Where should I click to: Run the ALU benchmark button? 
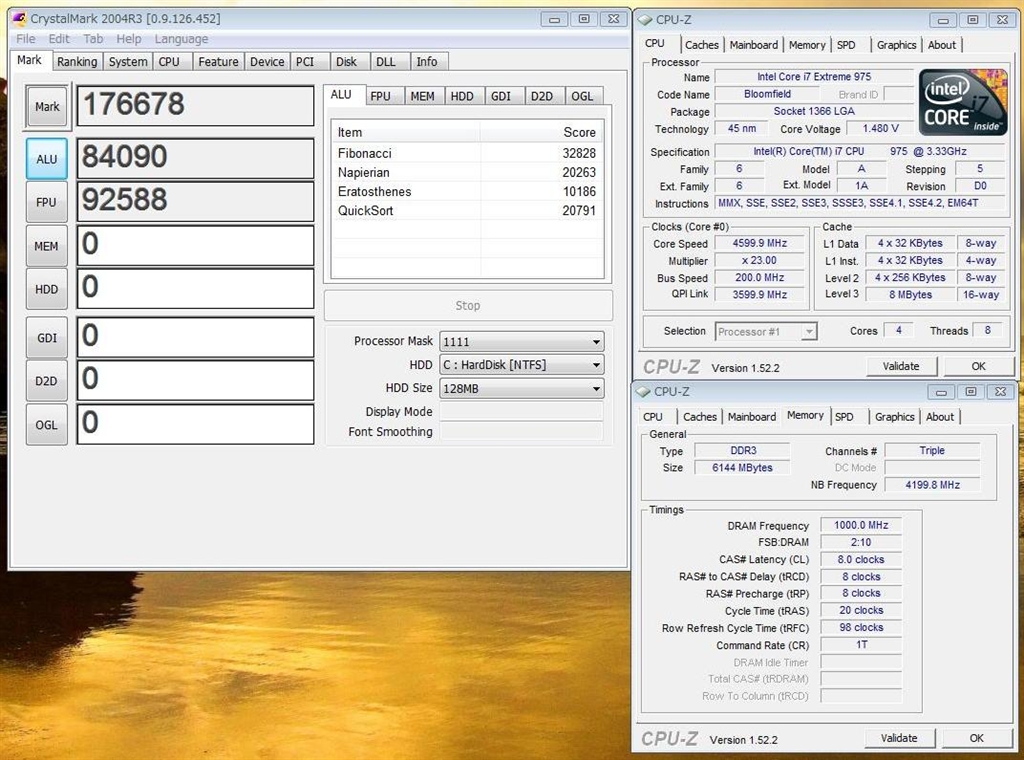coord(47,159)
